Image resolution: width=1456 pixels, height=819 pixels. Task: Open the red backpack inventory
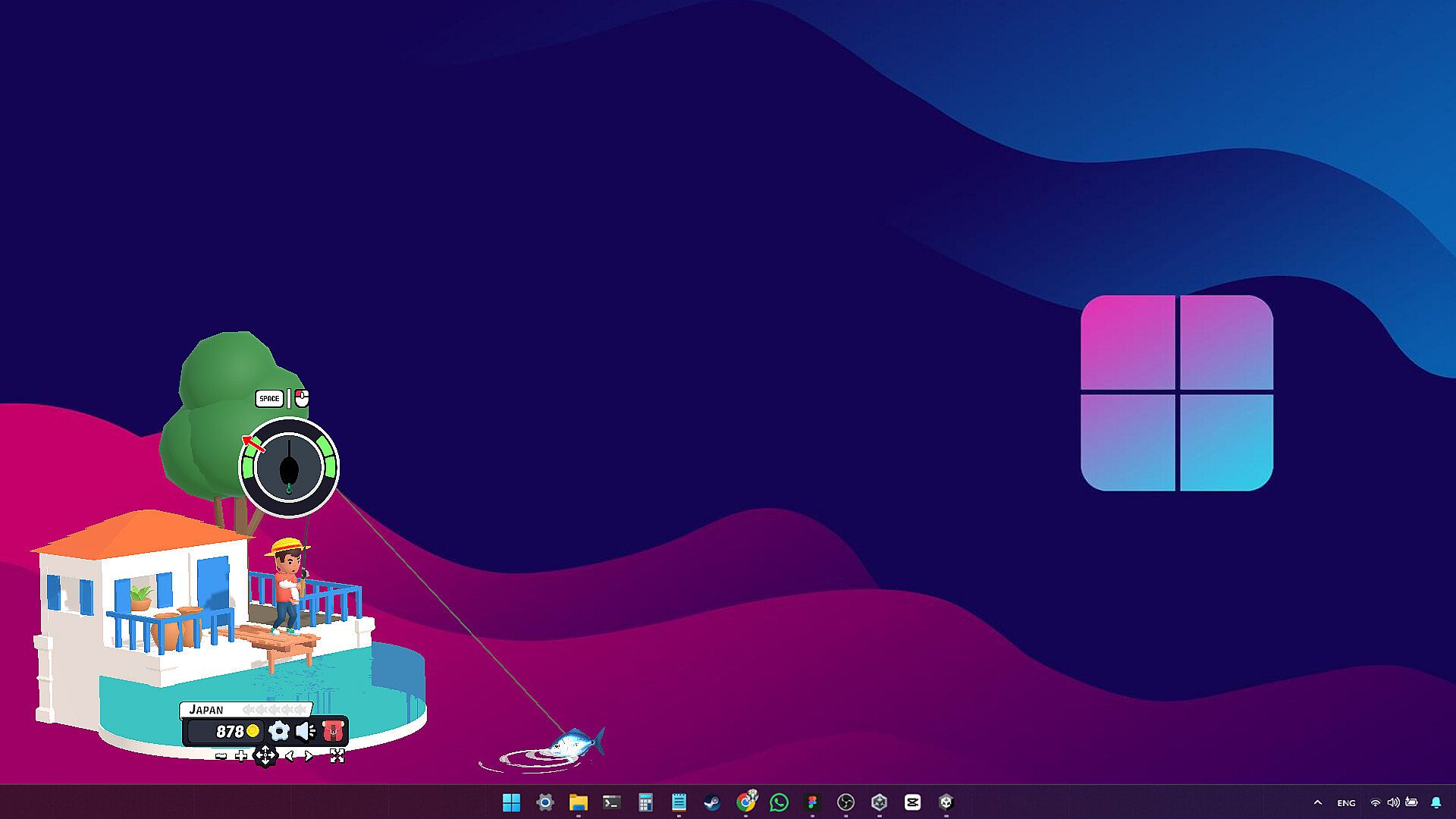pos(333,731)
